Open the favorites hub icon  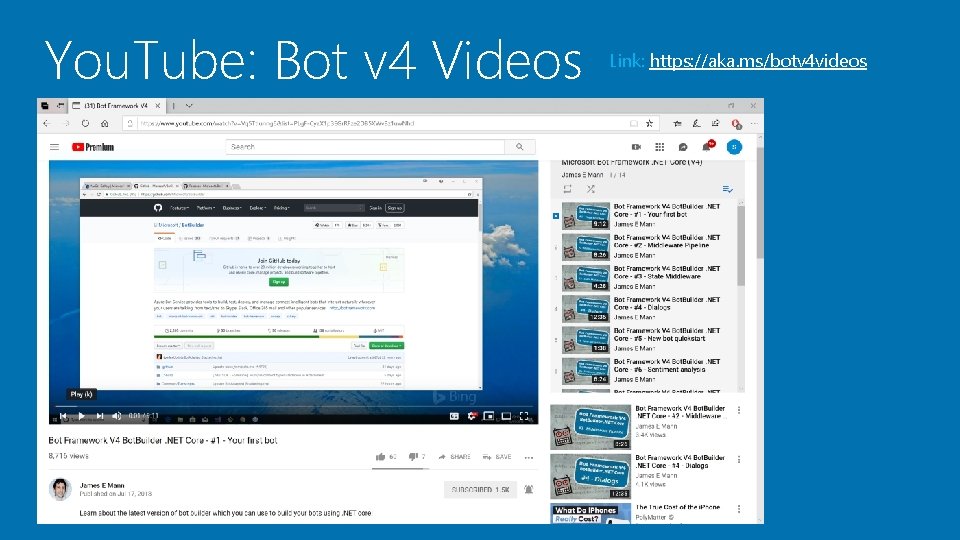[677, 123]
